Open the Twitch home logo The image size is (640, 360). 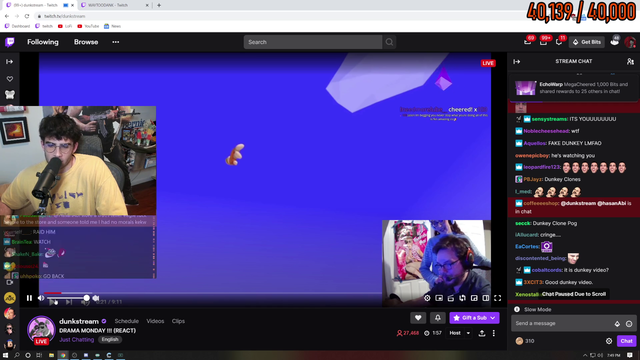10,42
